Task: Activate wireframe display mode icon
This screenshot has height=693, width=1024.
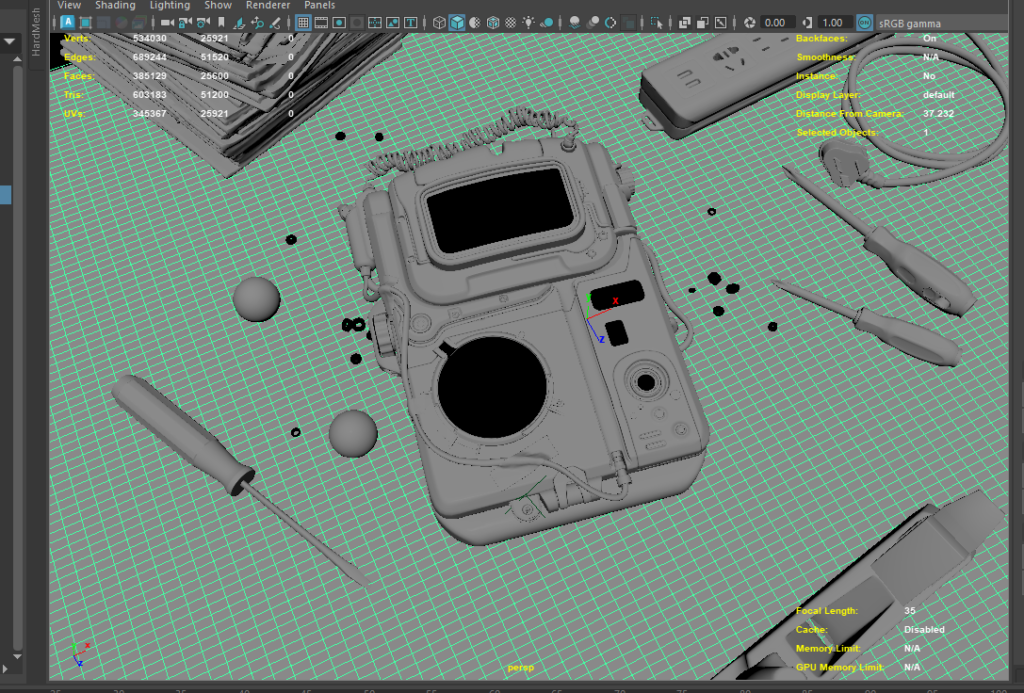Action: pos(440,22)
